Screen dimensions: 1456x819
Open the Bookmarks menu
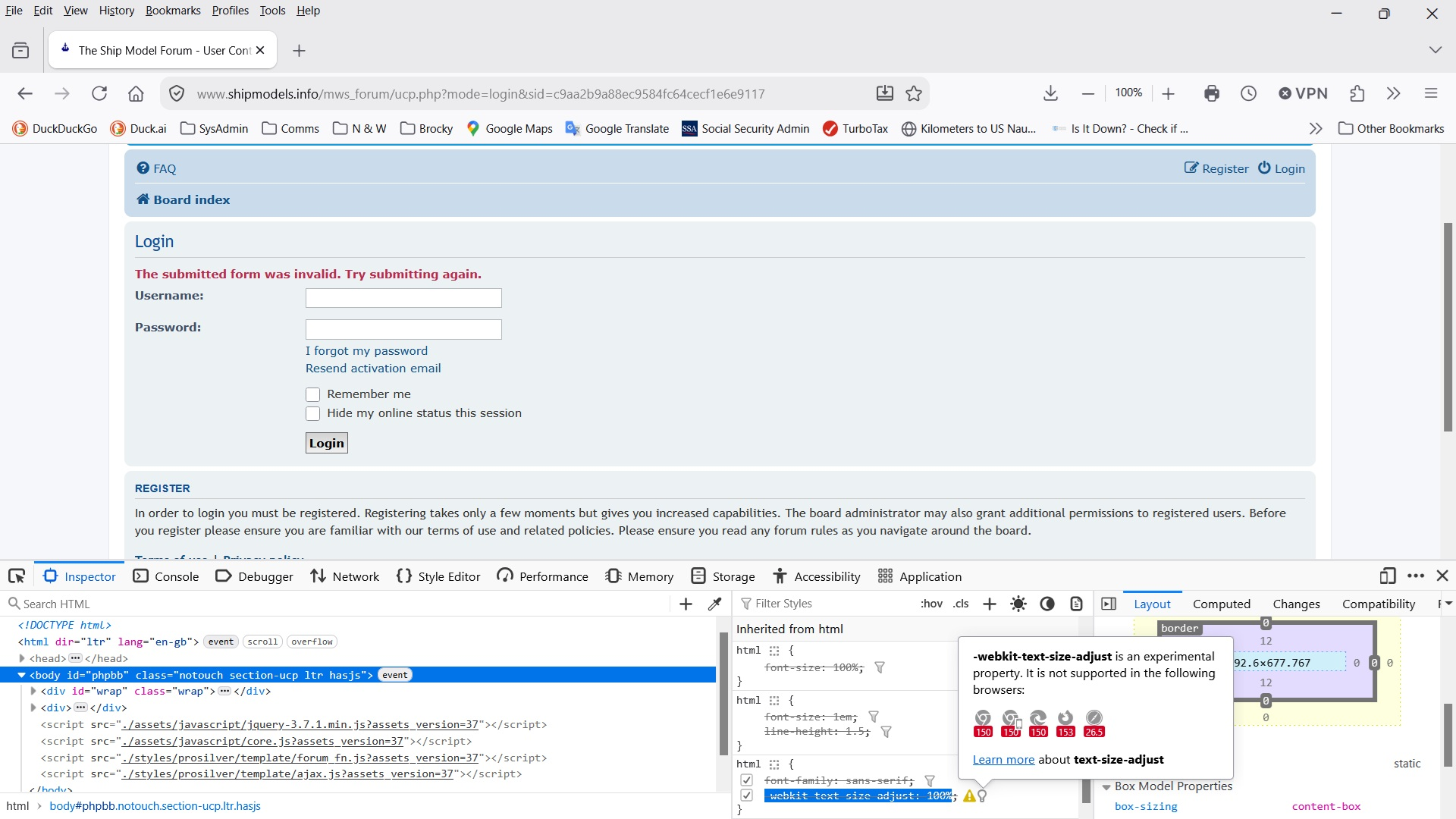click(173, 11)
